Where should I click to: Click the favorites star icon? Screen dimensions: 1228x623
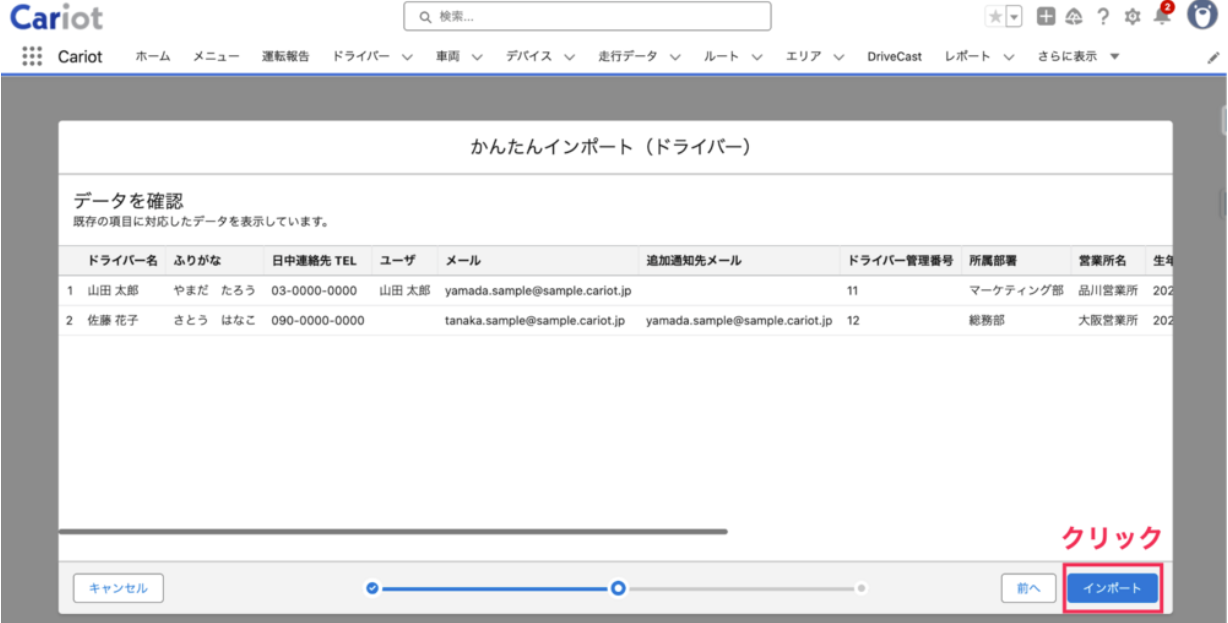point(995,17)
